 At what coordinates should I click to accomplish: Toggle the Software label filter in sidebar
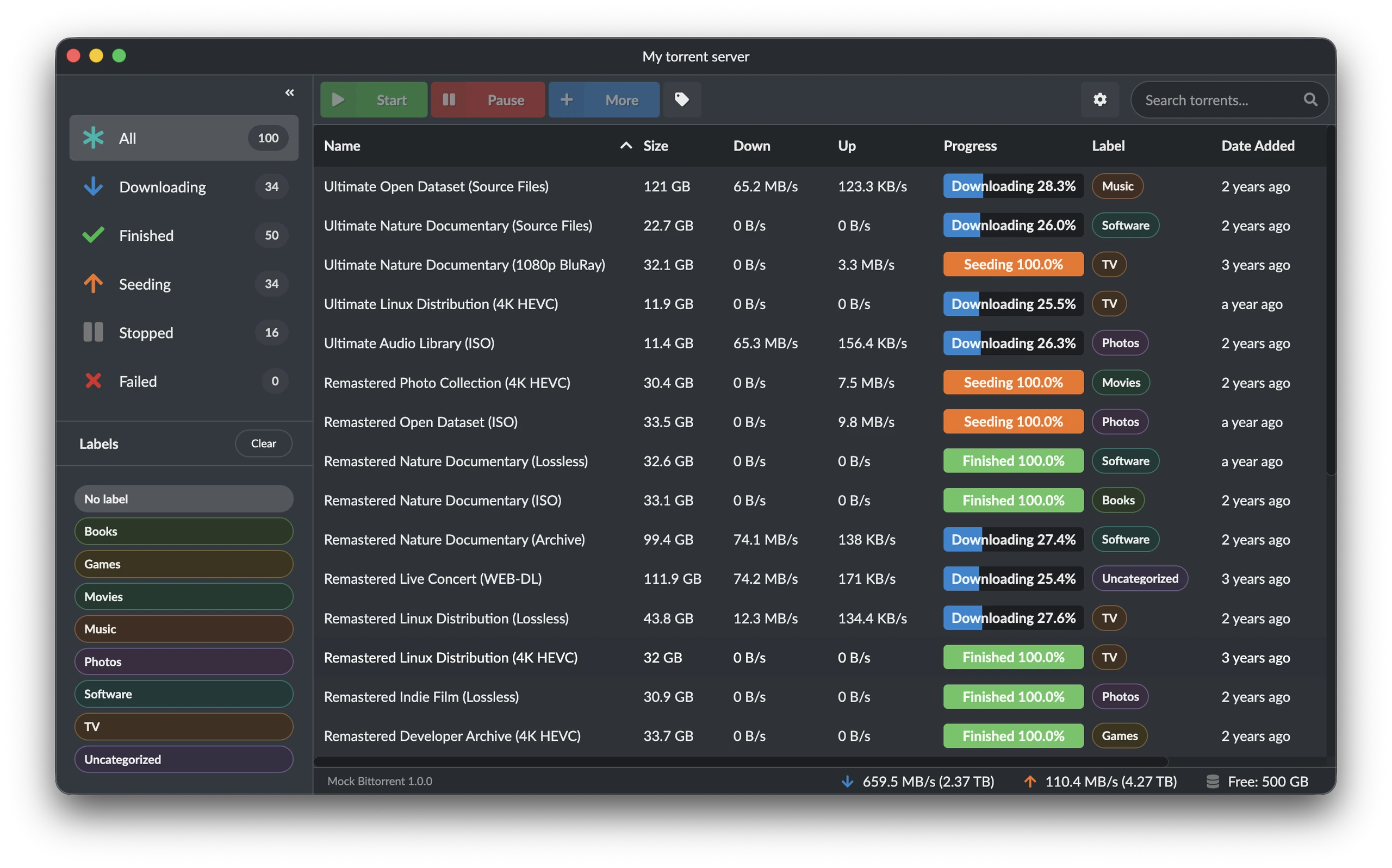(184, 694)
